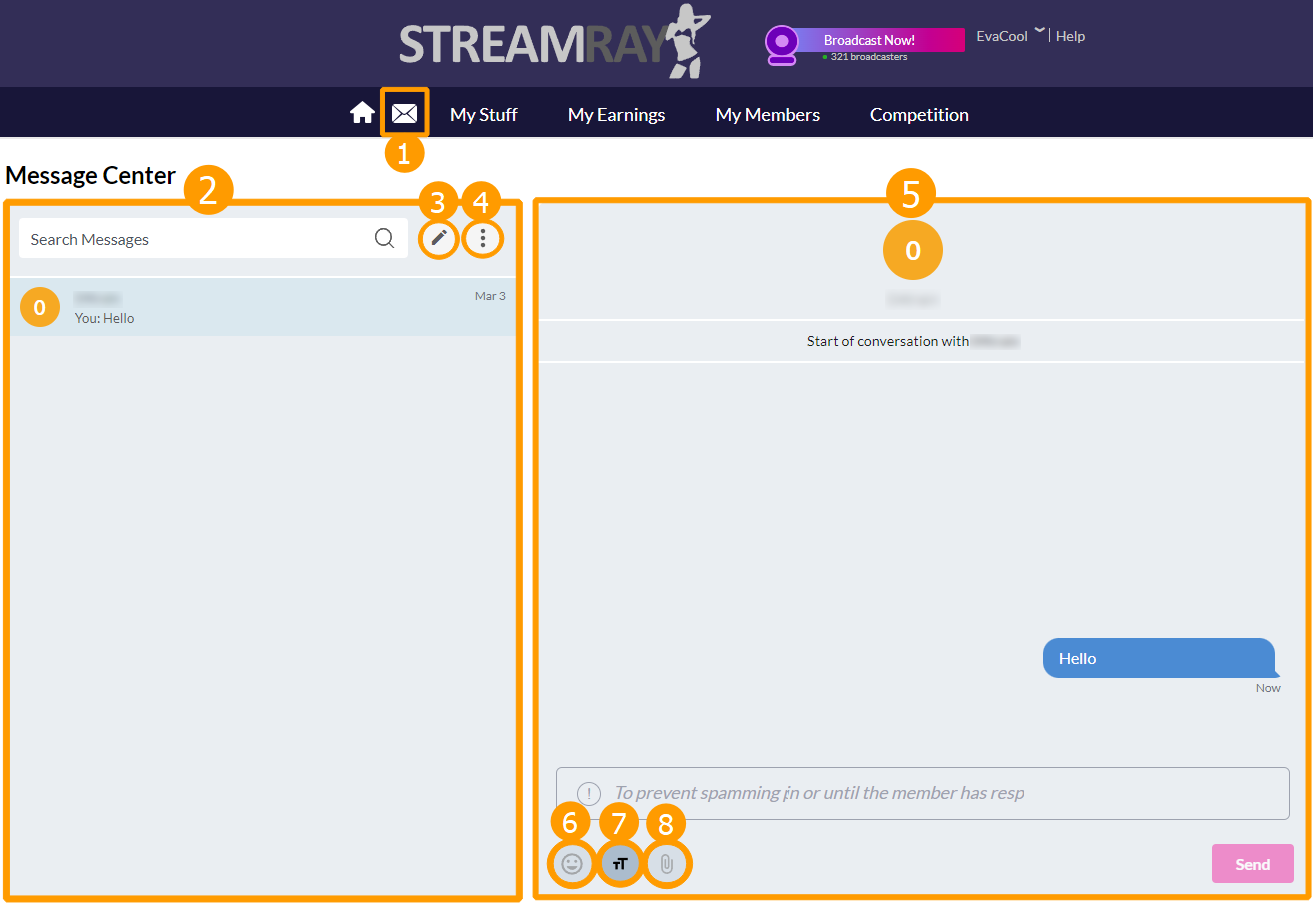Toggle the text formatting icon

click(620, 864)
